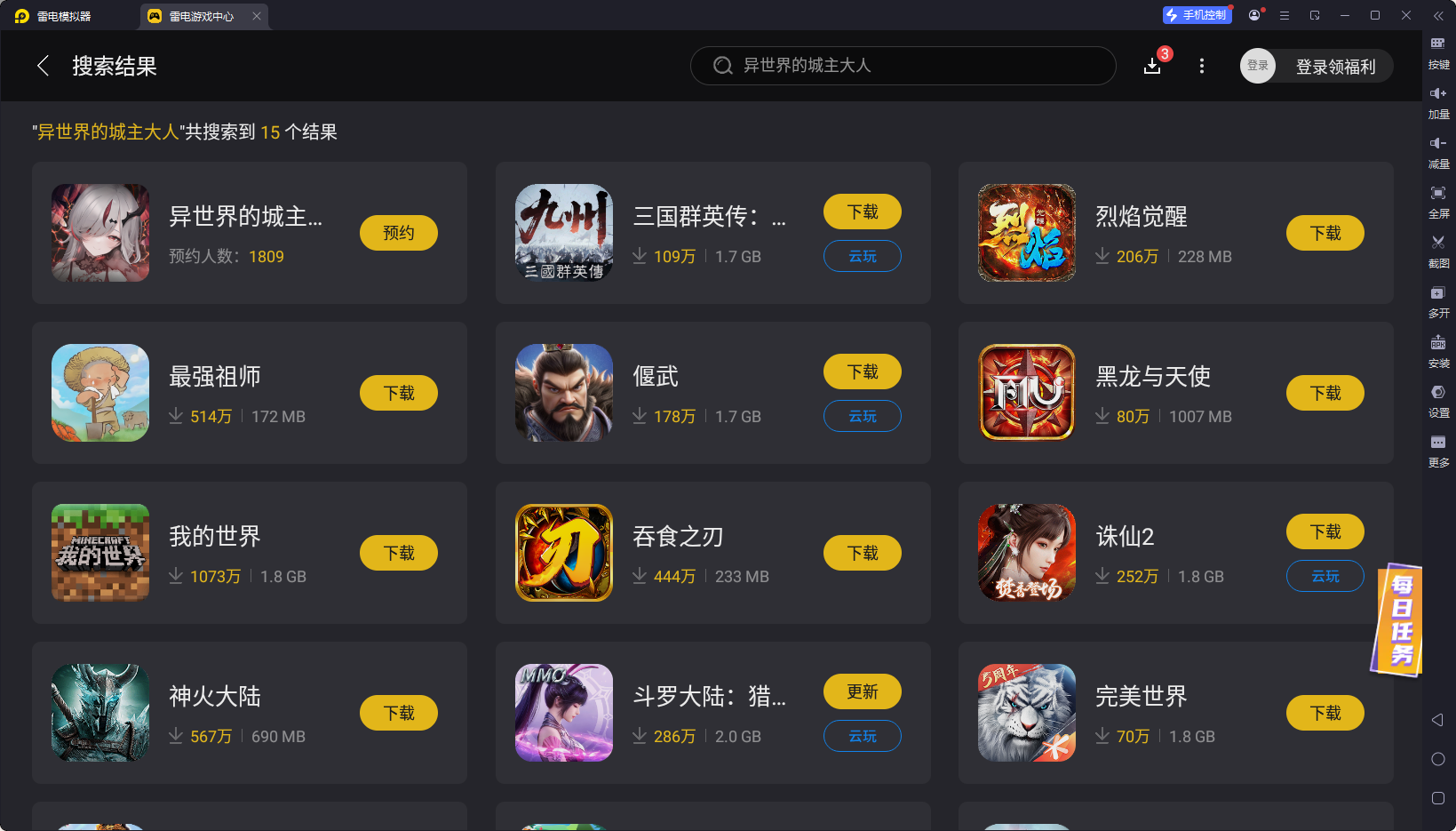Open the 我的世界 Minecraft game thumbnail
Viewport: 1456px width, 831px height.
click(x=100, y=553)
